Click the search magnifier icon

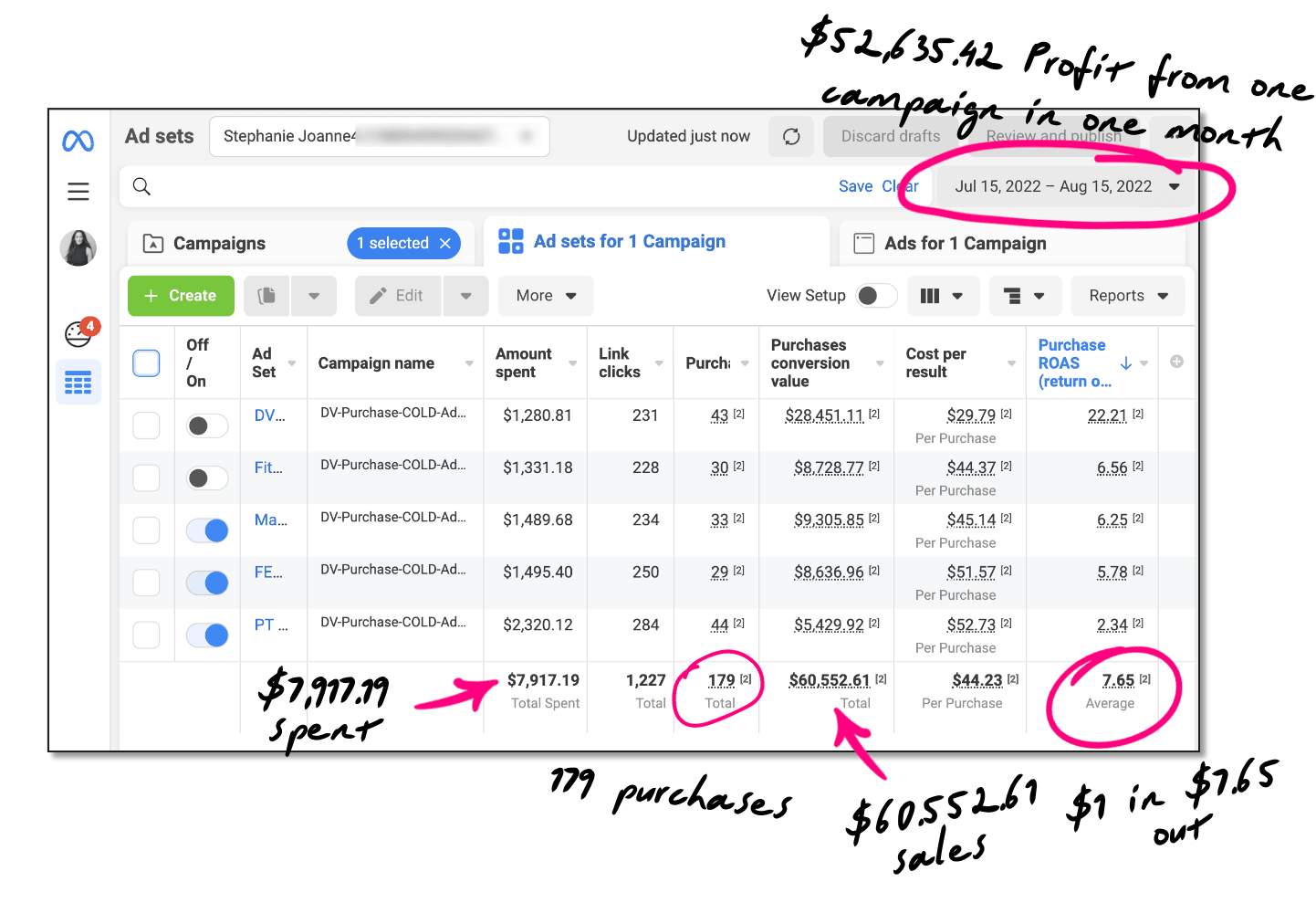tap(141, 187)
